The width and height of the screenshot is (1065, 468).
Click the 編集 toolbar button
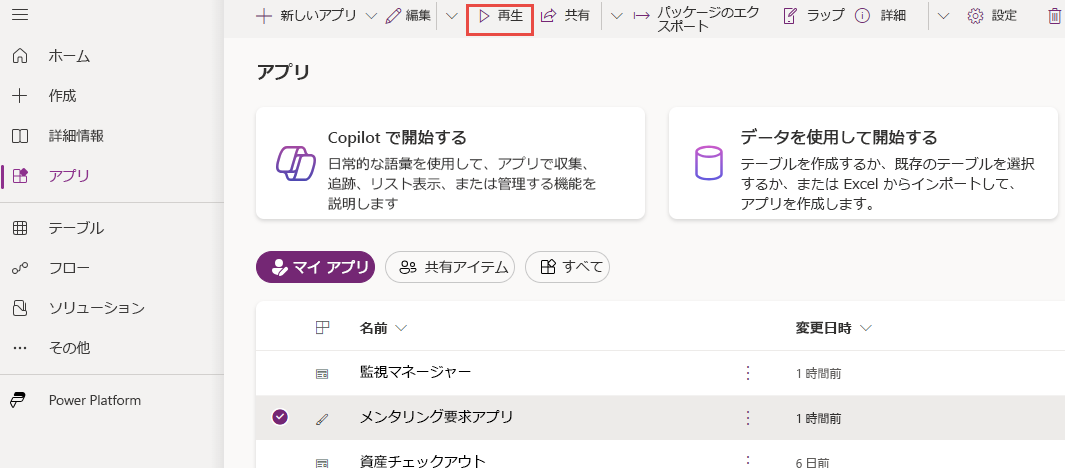[x=408, y=16]
